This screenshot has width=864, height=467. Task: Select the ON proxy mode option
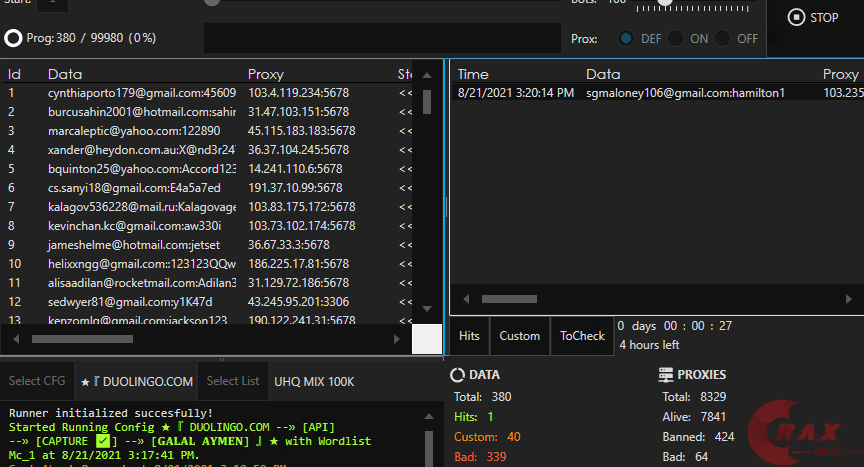[677, 39]
